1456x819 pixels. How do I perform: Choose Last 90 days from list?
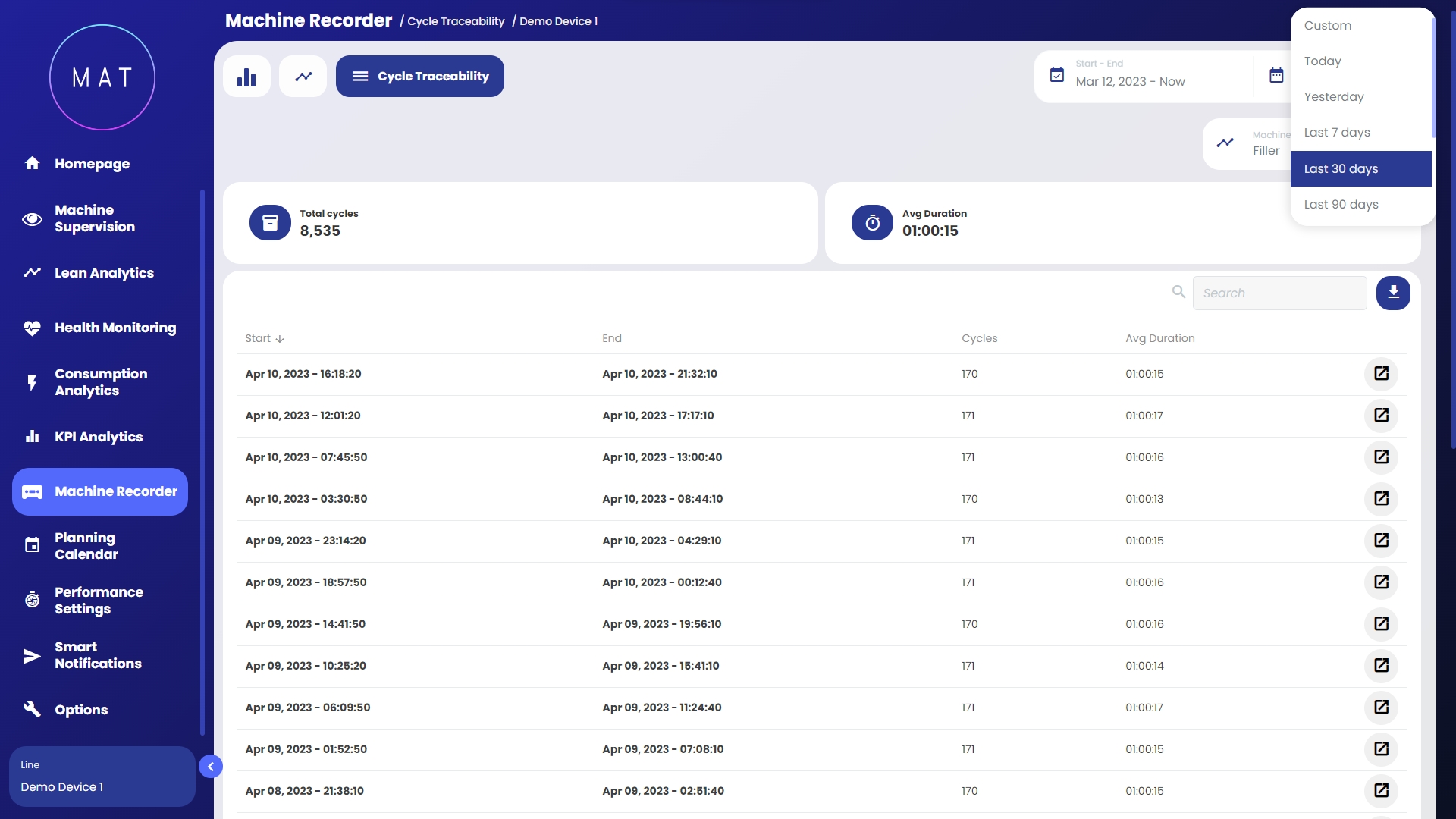(x=1341, y=205)
